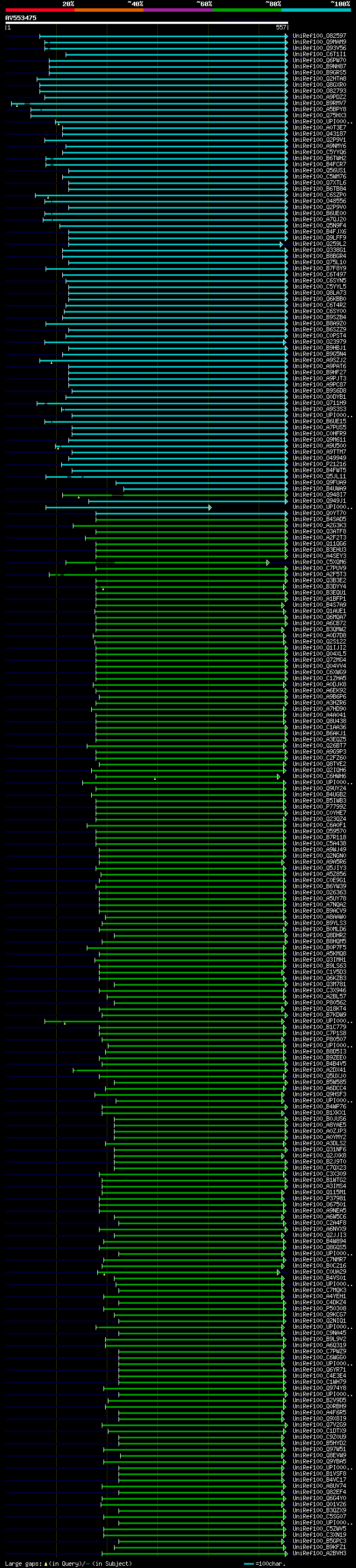The height and width of the screenshot is (1568, 356).
Task: Open hit label UniRef100_C6T1I1
Action: click(319, 54)
